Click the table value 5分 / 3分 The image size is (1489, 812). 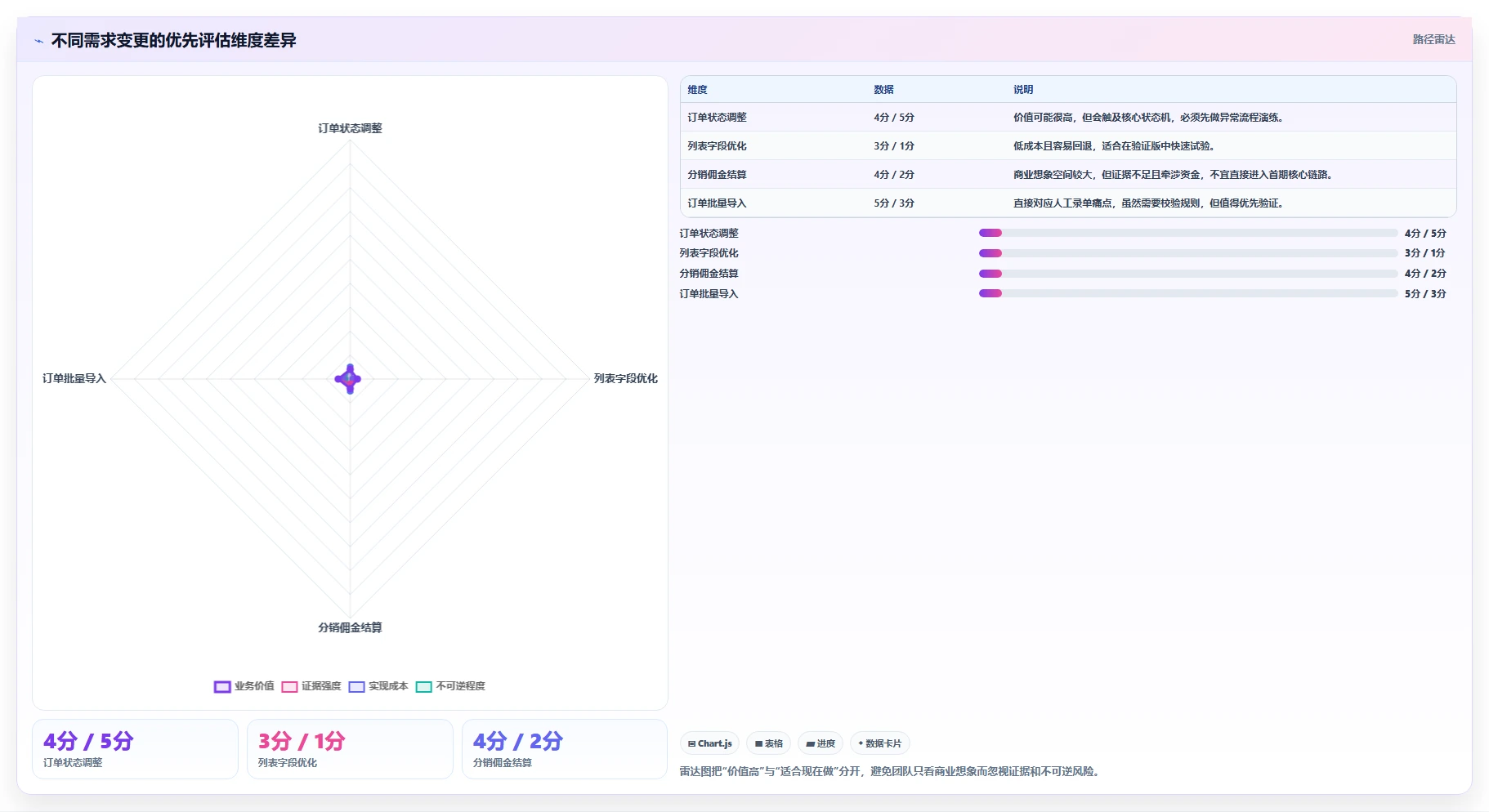pyautogui.click(x=894, y=203)
